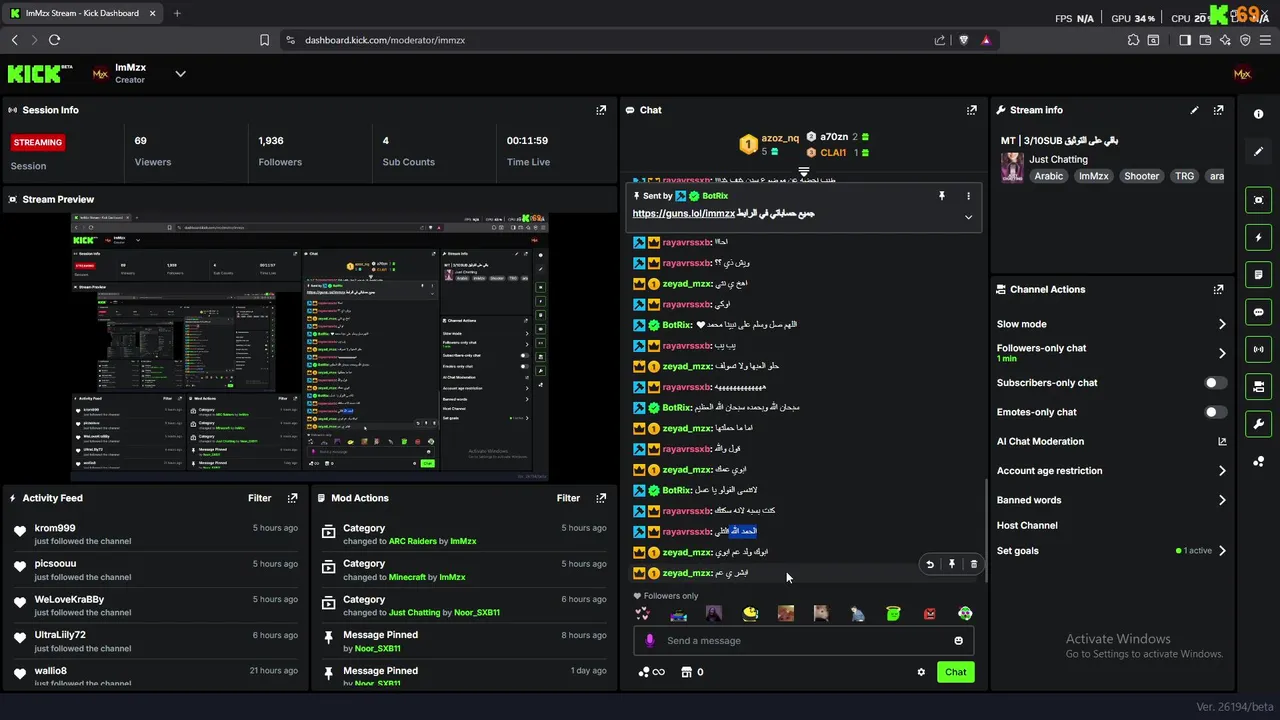Click Host Channel action
Image resolution: width=1280 pixels, height=720 pixels.
click(1027, 525)
